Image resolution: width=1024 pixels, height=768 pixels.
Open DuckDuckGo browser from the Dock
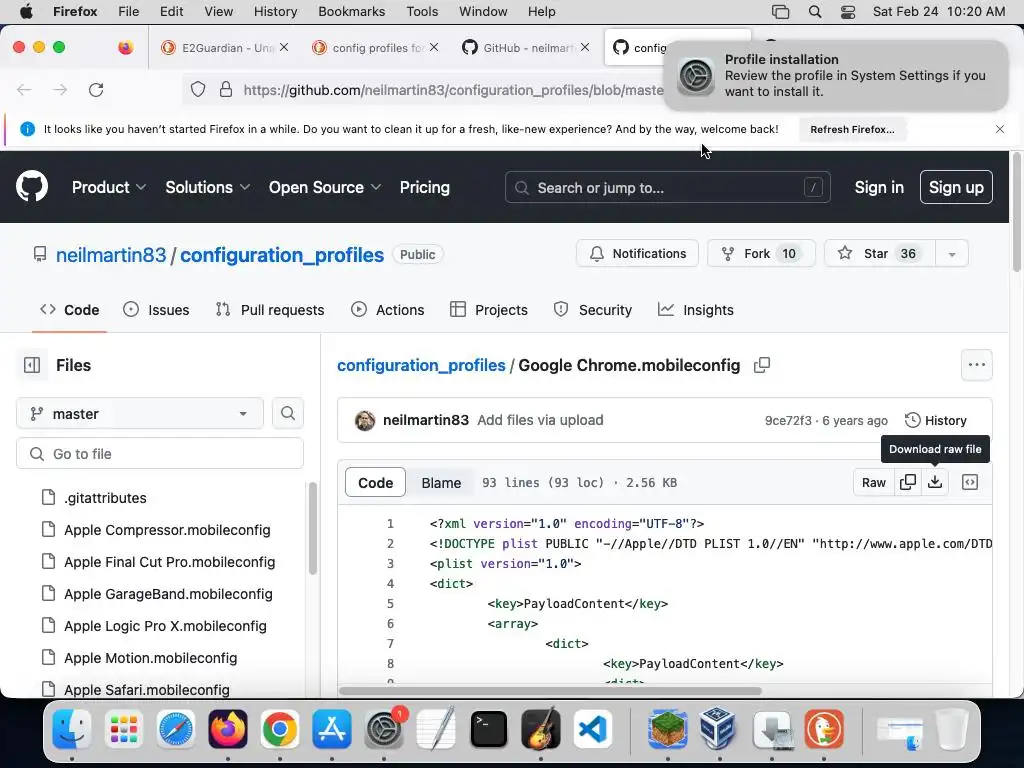[824, 729]
